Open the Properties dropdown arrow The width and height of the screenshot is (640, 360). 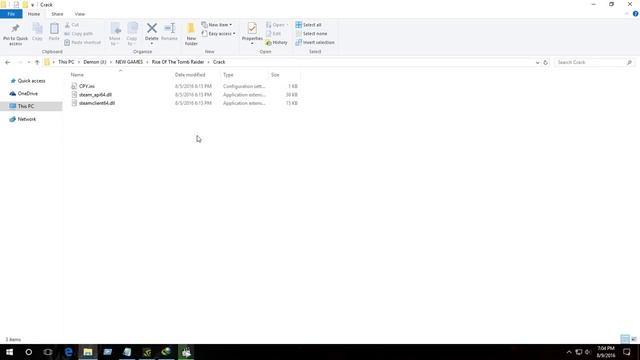252,44
